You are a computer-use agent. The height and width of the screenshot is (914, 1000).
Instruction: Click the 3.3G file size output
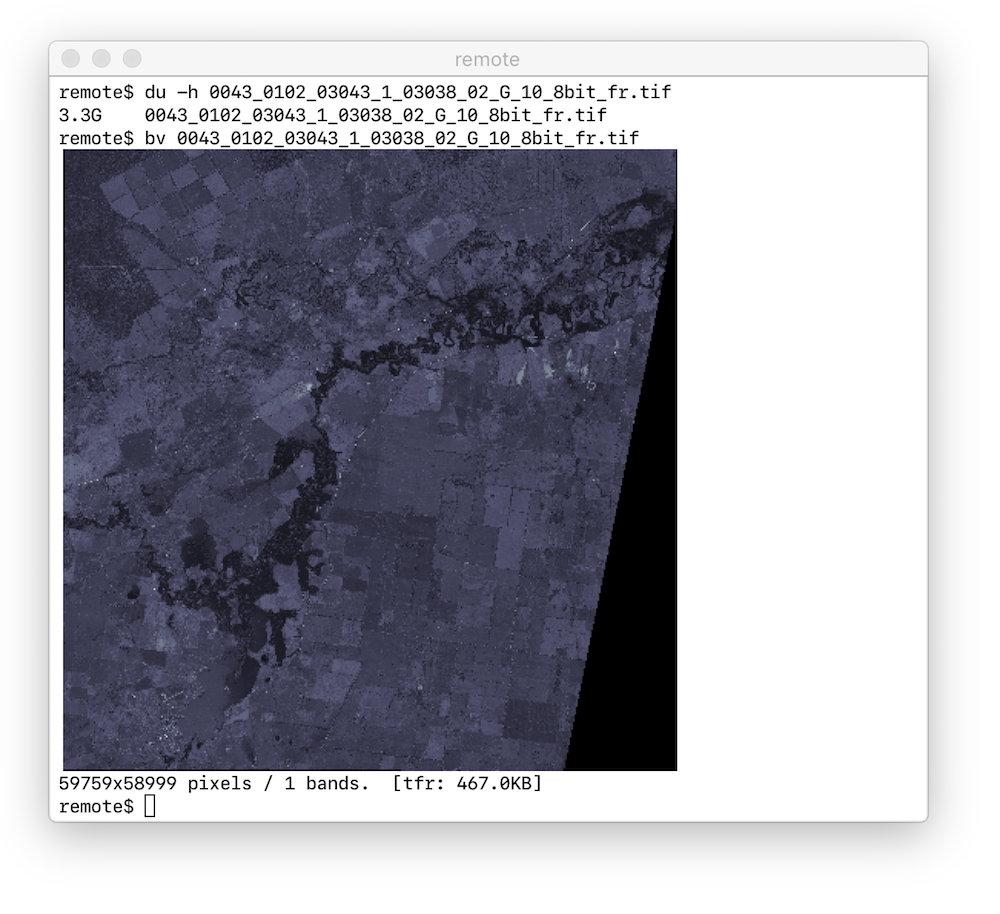point(80,115)
